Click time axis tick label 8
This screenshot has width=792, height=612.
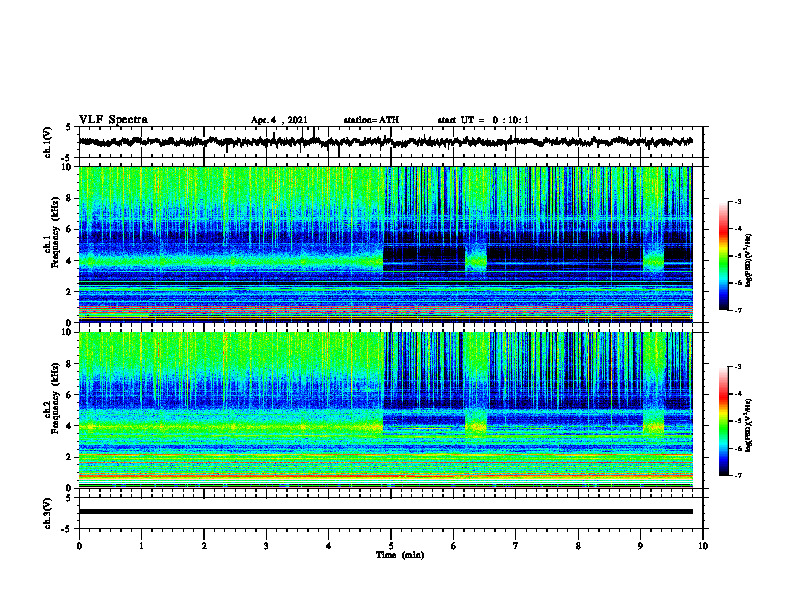point(578,546)
